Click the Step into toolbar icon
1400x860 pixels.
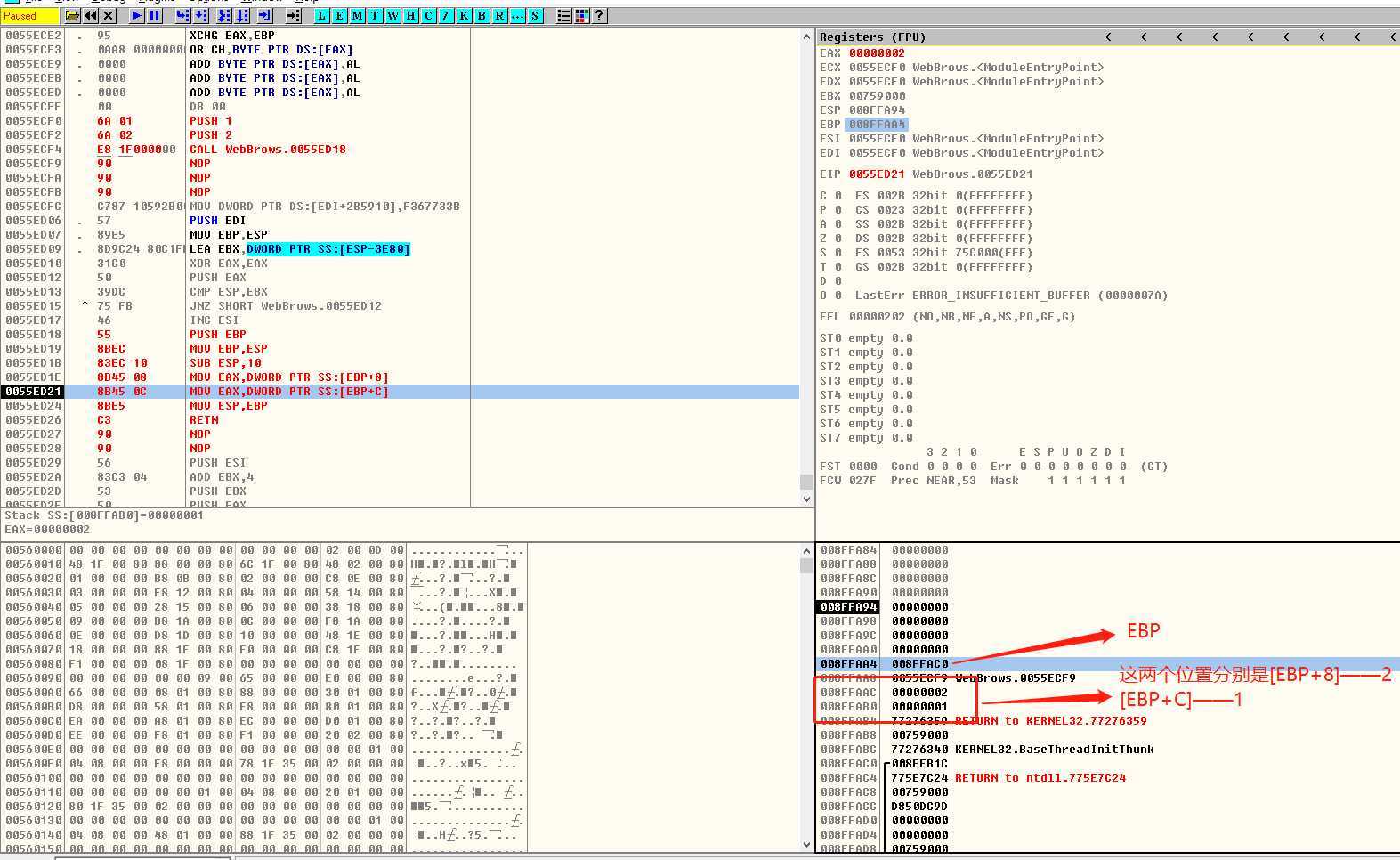click(x=182, y=15)
